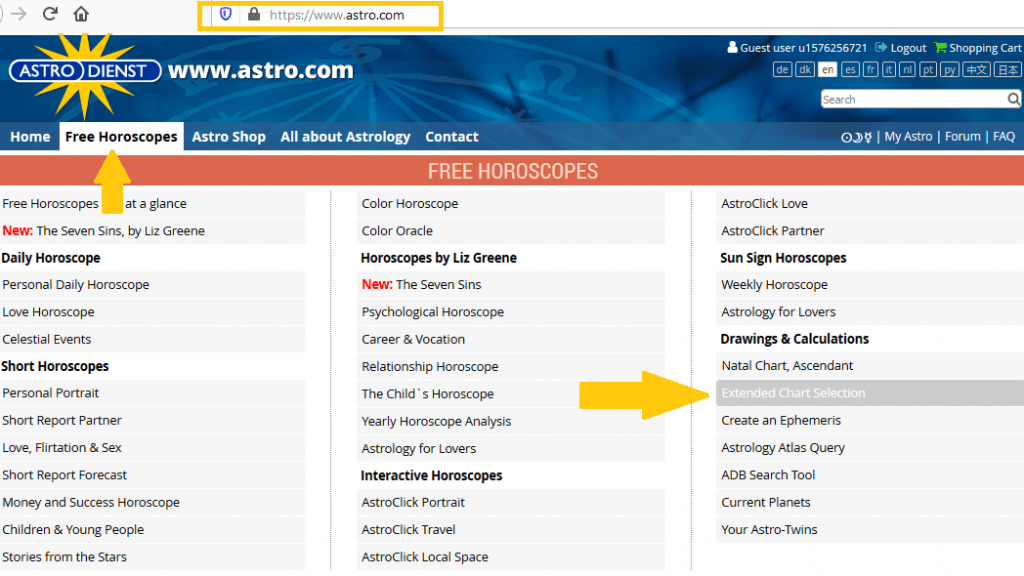Visit the Forum link
1024x576 pixels.
963,136
